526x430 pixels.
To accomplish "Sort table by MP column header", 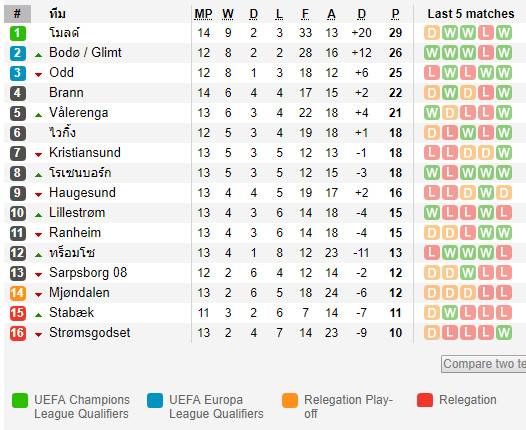I will click(203, 14).
